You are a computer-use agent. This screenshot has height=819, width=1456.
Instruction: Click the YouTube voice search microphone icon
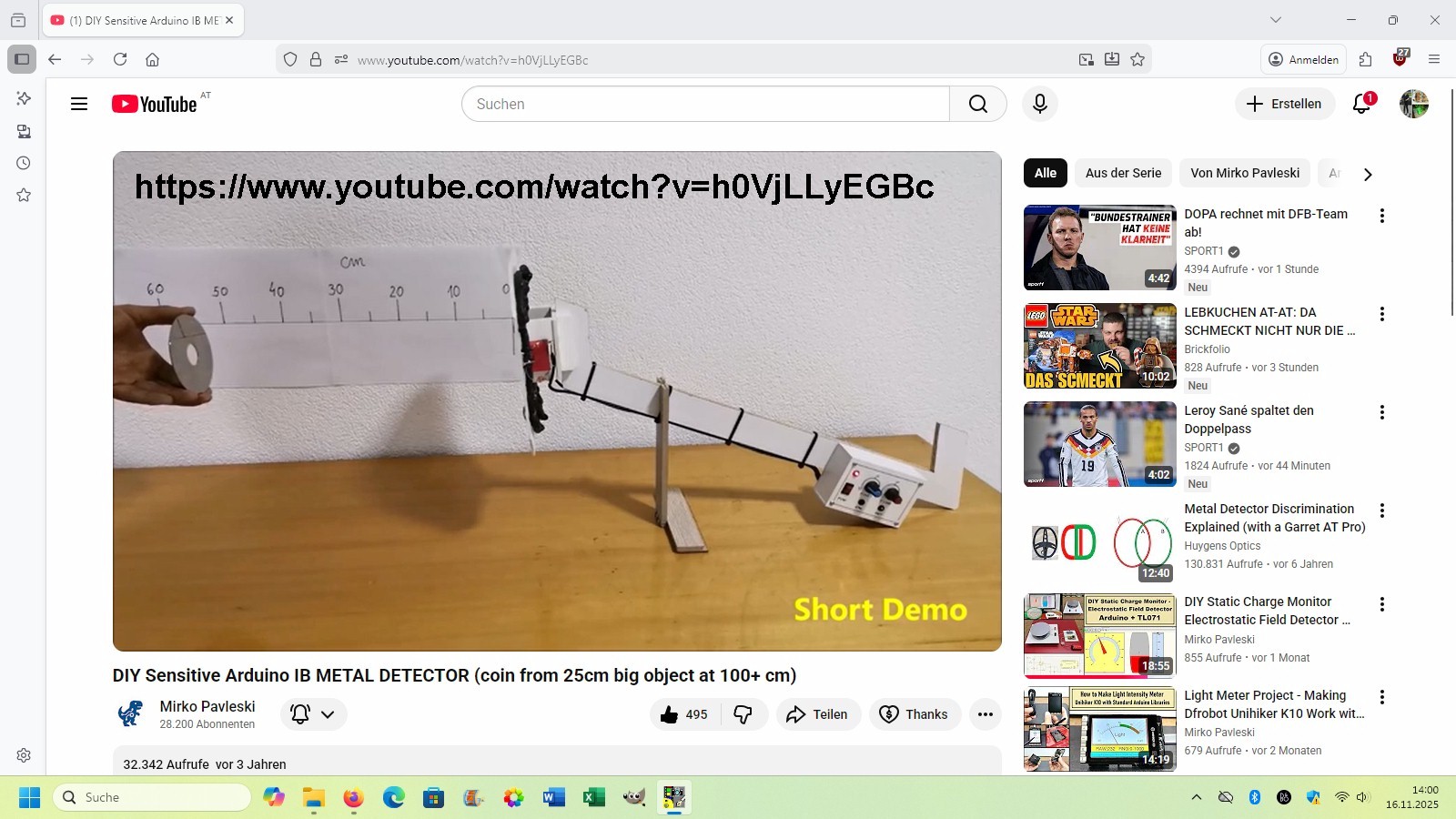click(1039, 104)
